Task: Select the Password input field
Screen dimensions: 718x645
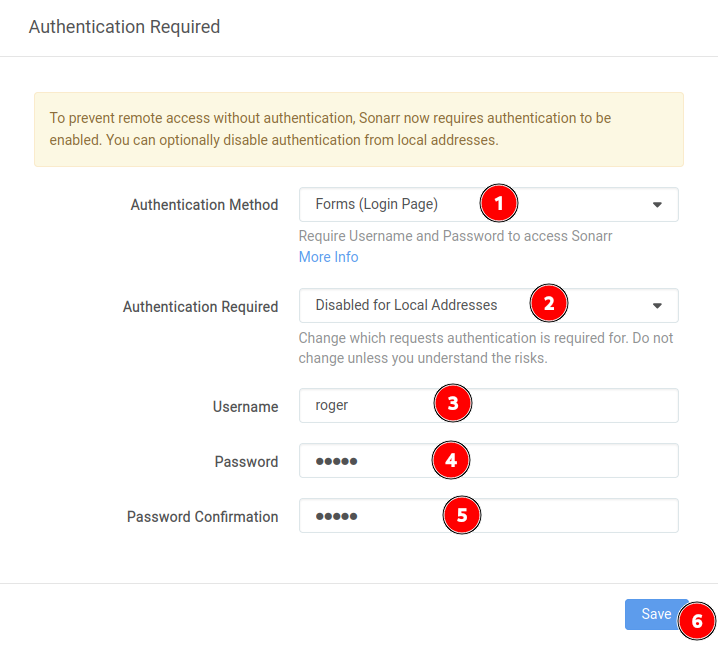Action: tap(489, 461)
